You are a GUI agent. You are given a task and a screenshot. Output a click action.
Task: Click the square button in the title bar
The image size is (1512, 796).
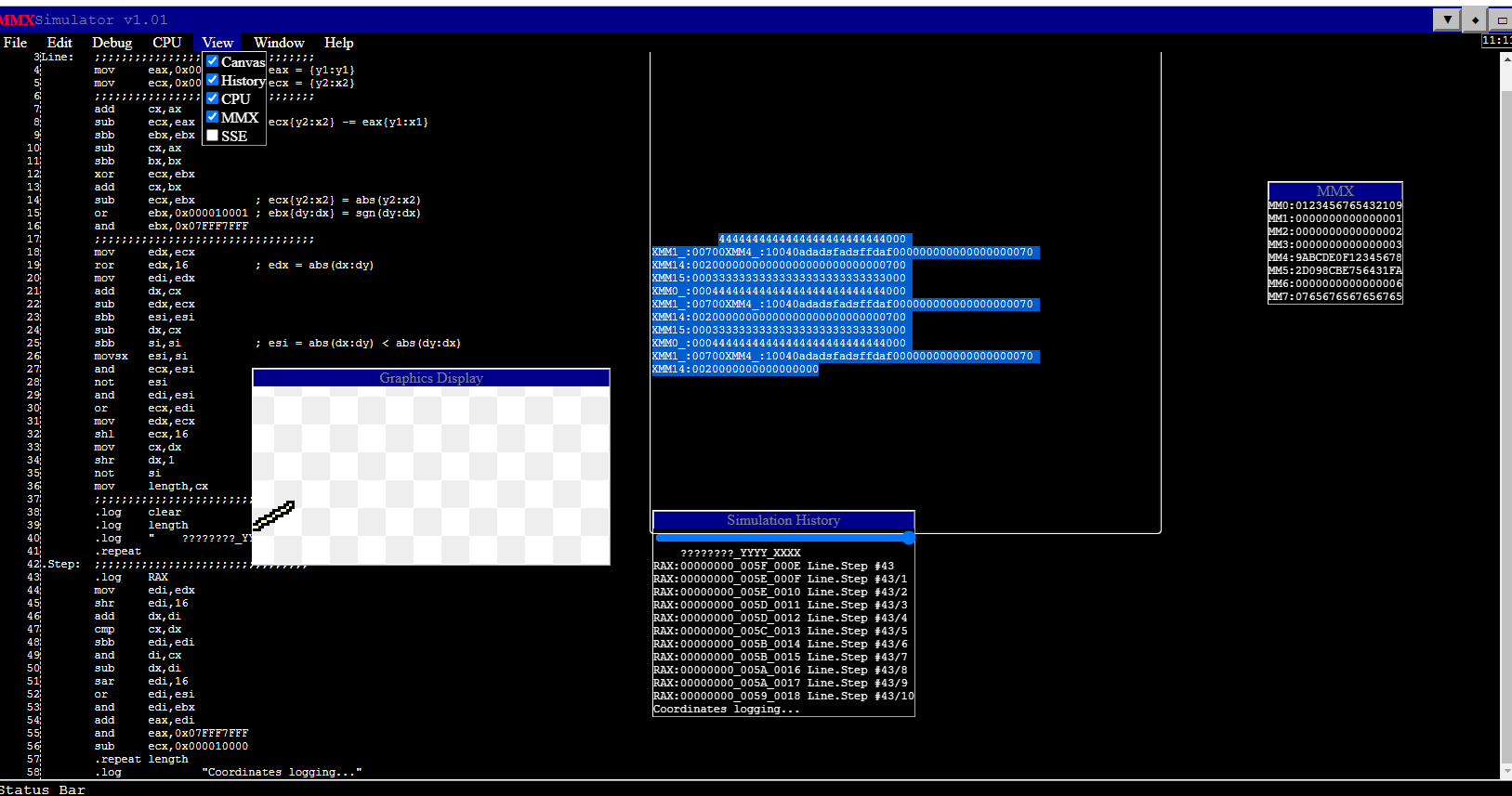[1501, 20]
